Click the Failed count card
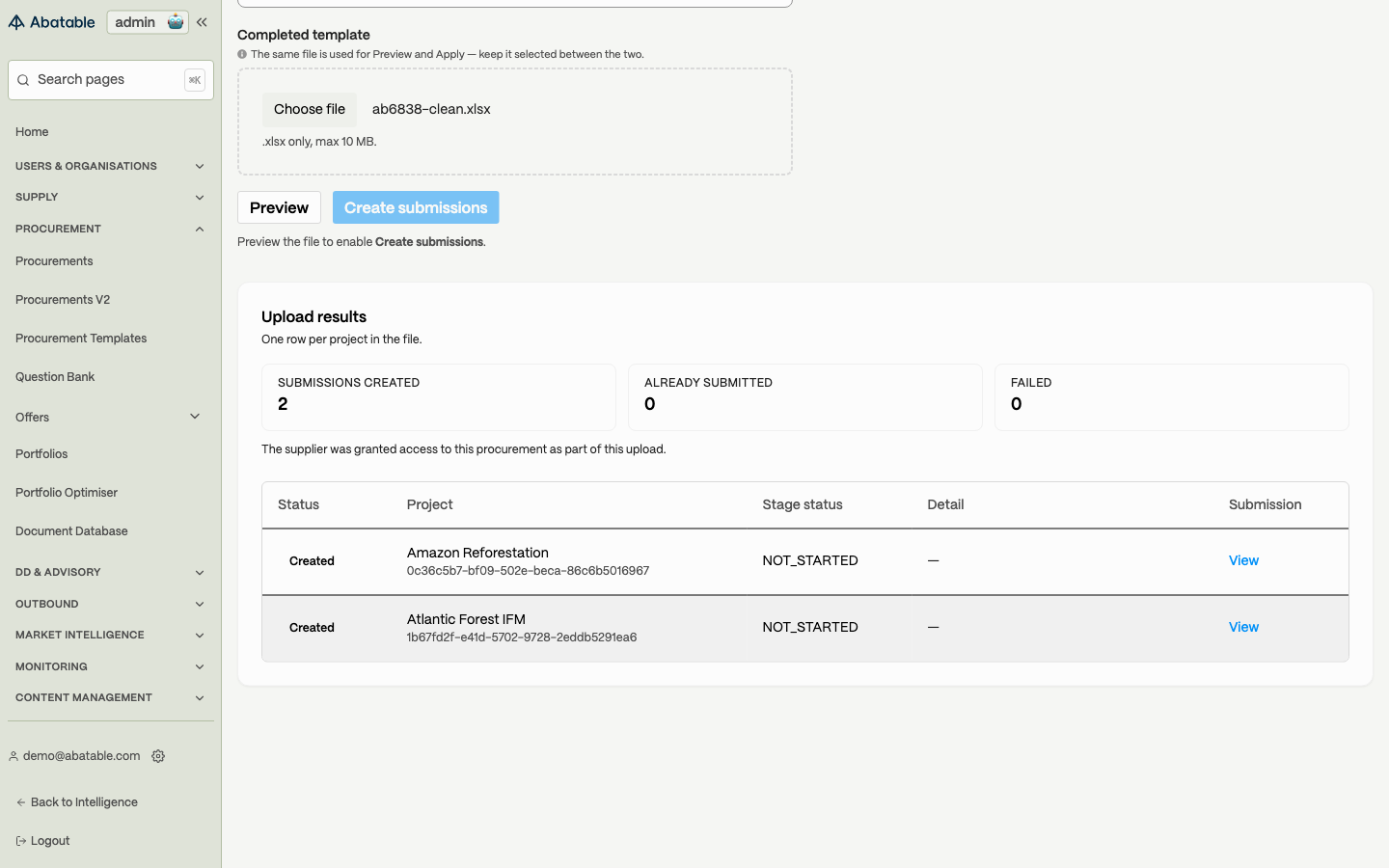This screenshot has height=868, width=1389. tap(1172, 397)
